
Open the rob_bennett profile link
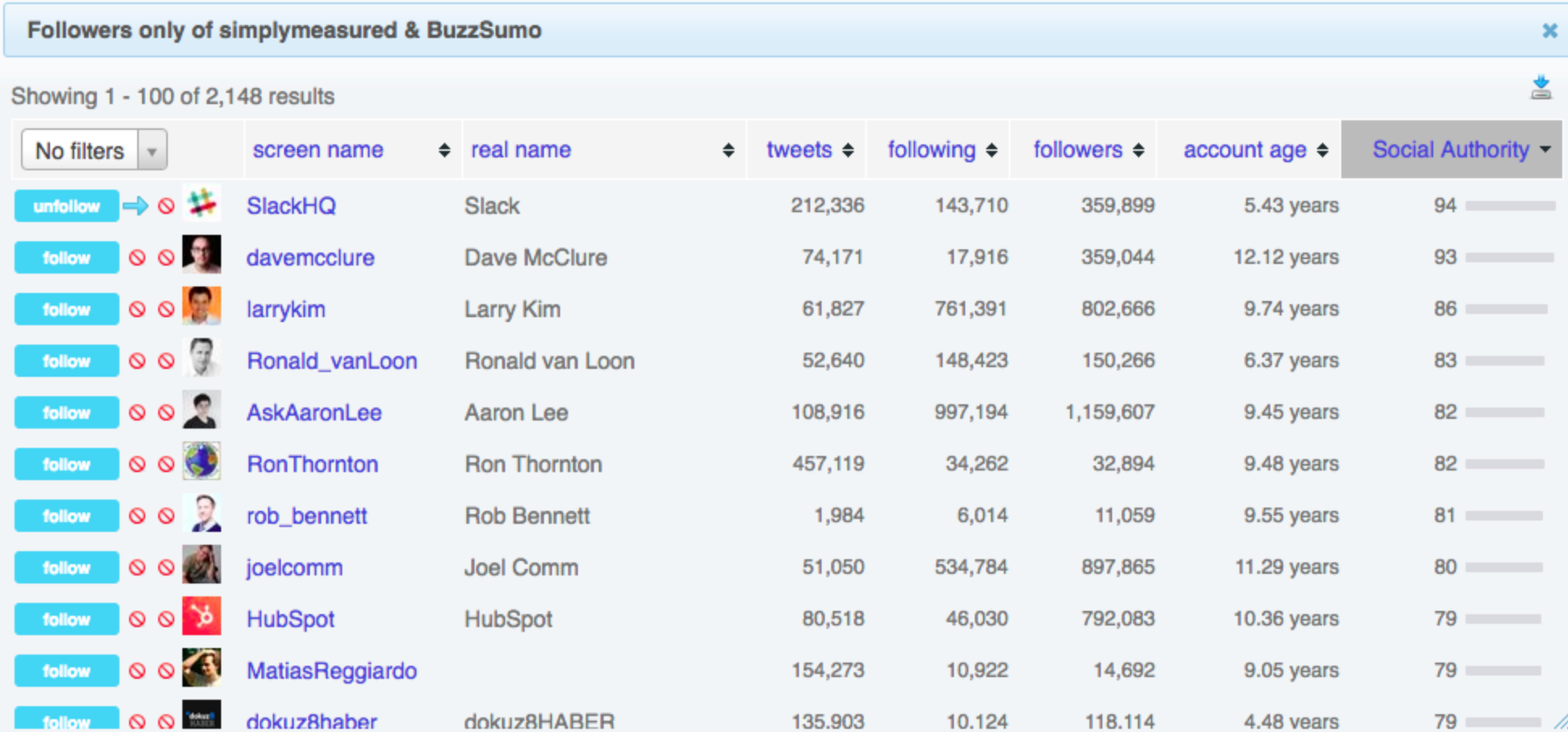[x=307, y=516]
